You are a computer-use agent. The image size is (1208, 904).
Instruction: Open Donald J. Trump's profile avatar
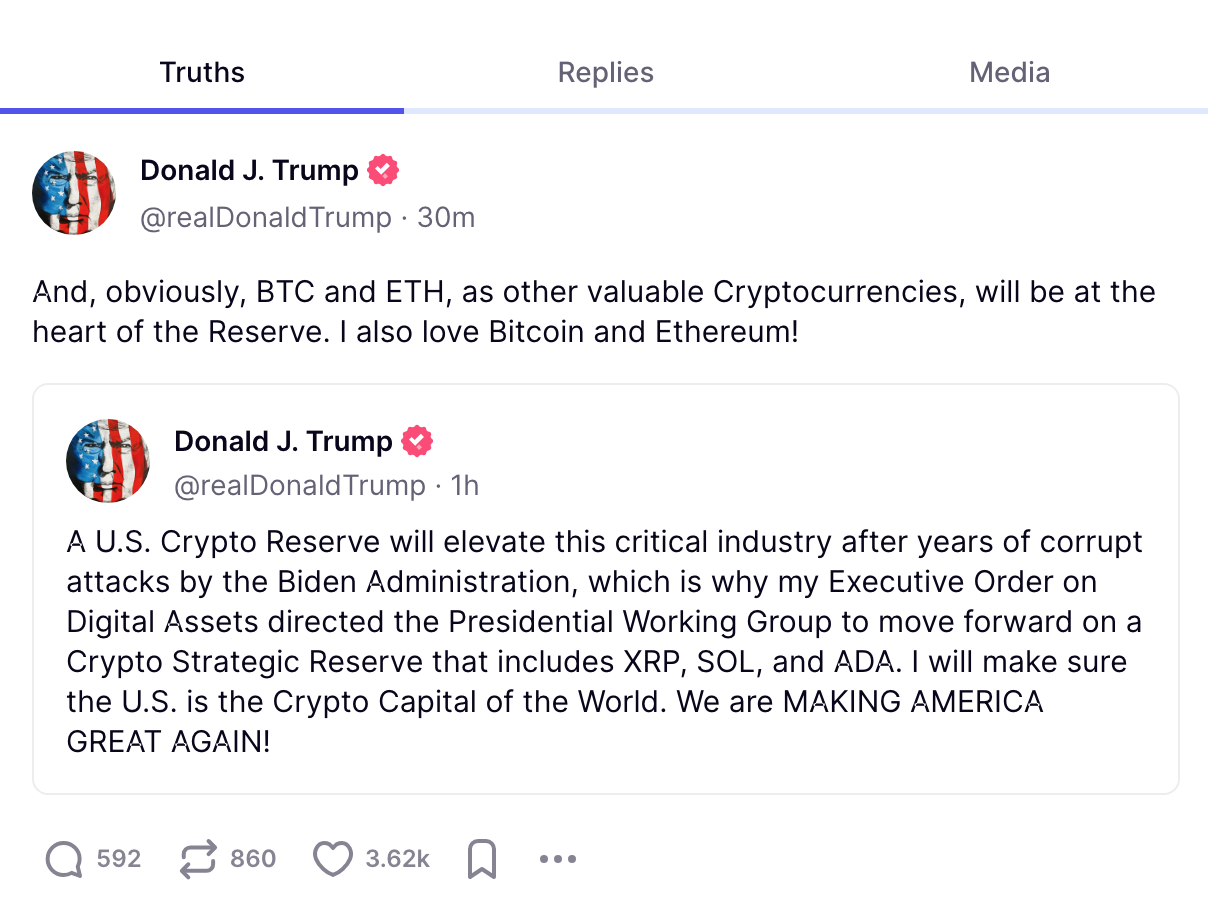73,192
